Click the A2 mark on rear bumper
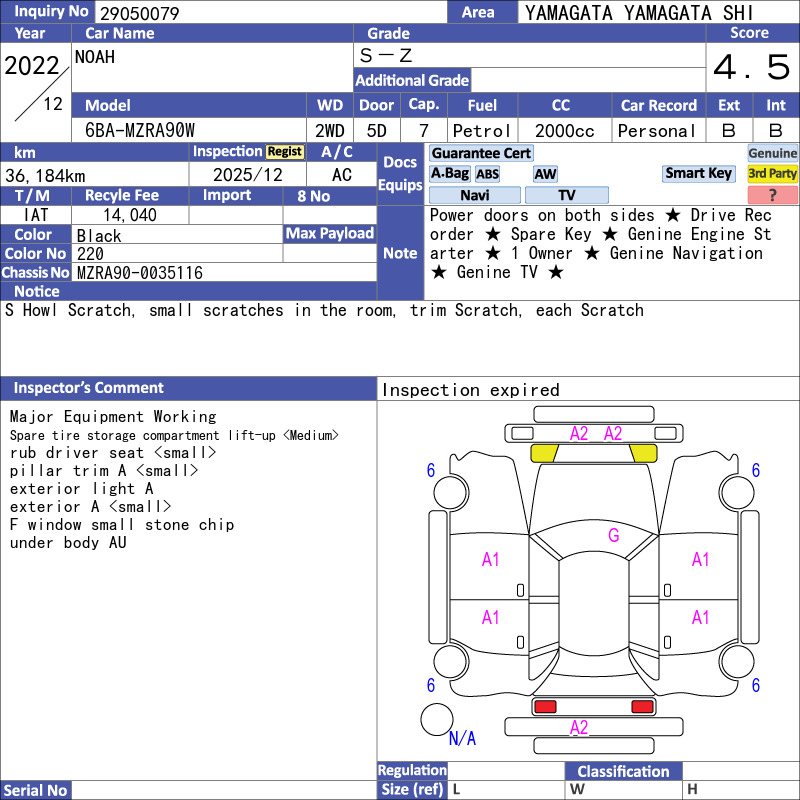 click(x=579, y=728)
